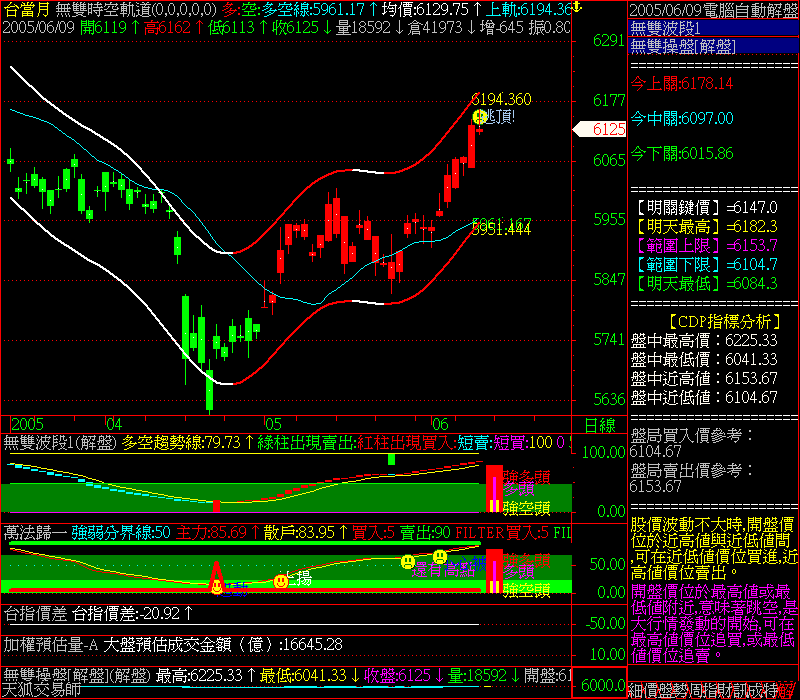Switch to the "價" tab at the bottom right
Image resolution: width=800 pixels, height=700 pixels.
click(x=649, y=691)
